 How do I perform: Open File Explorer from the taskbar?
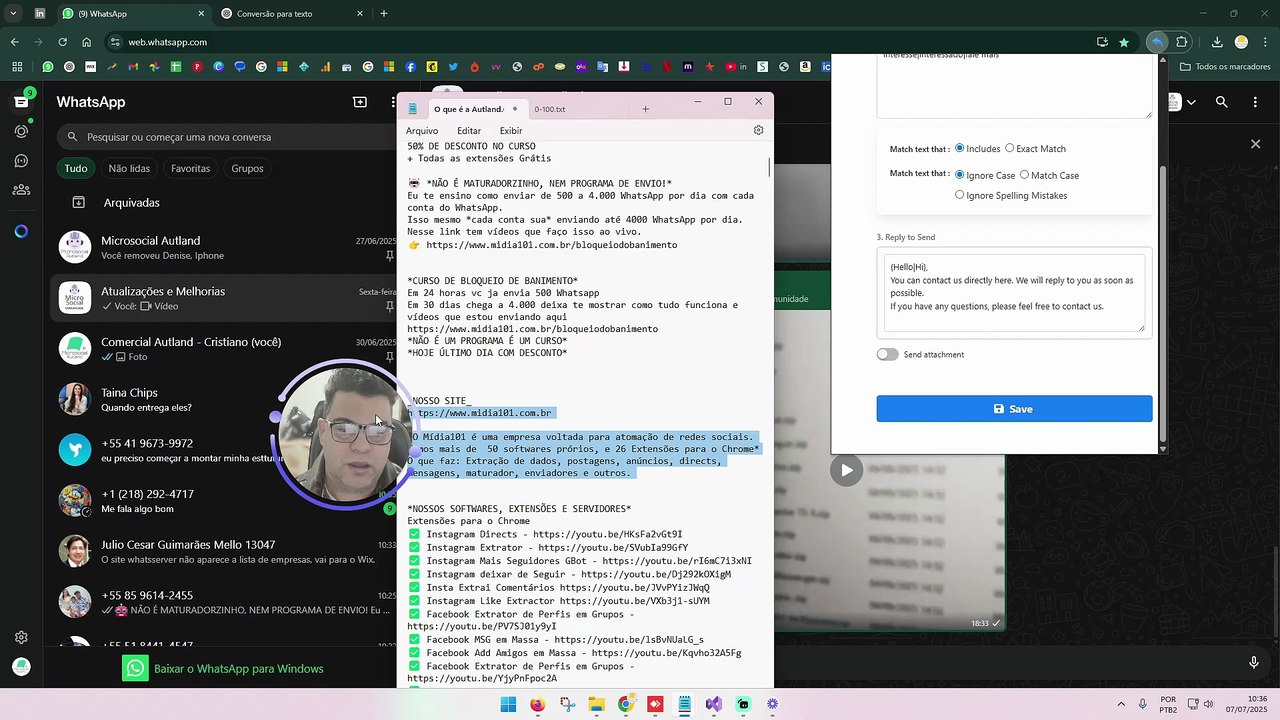tap(596, 704)
